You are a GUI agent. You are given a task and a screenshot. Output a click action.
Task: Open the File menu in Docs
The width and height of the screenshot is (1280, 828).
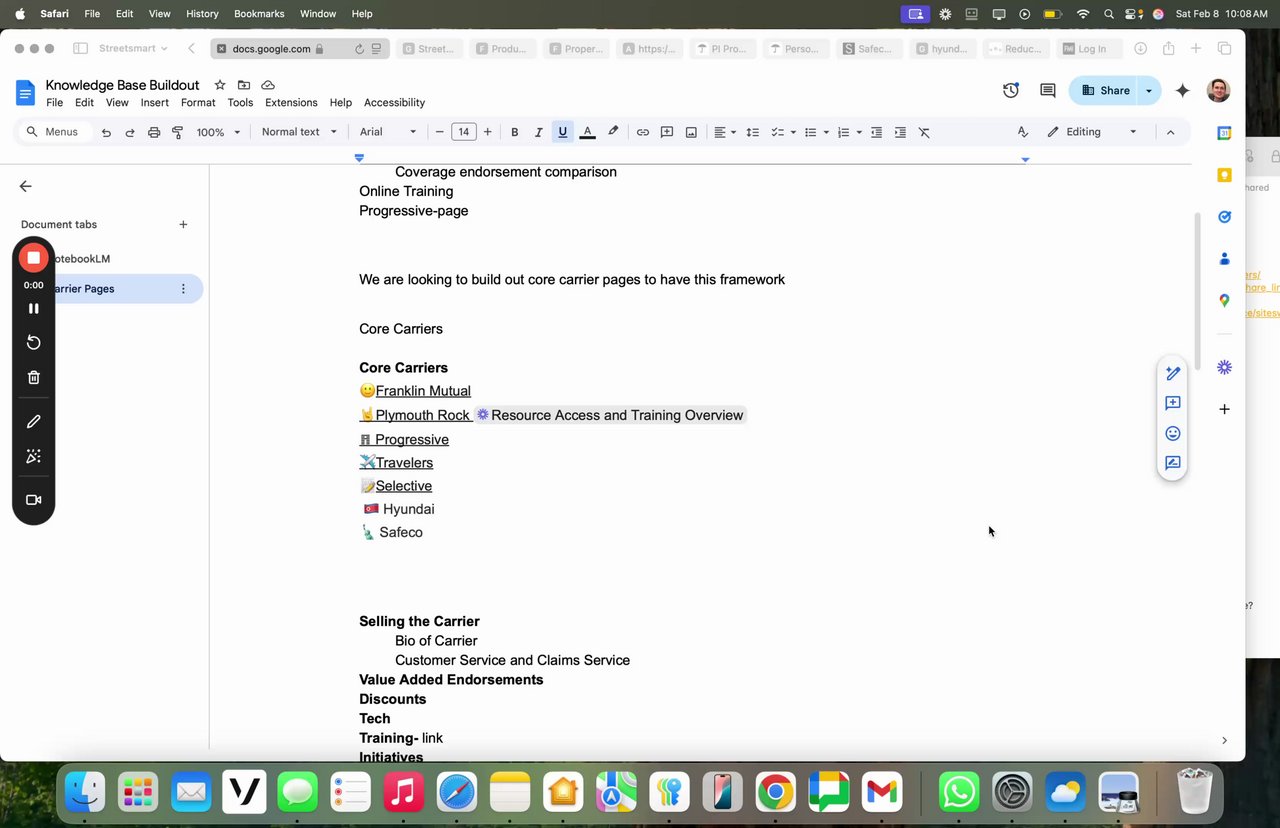[54, 102]
